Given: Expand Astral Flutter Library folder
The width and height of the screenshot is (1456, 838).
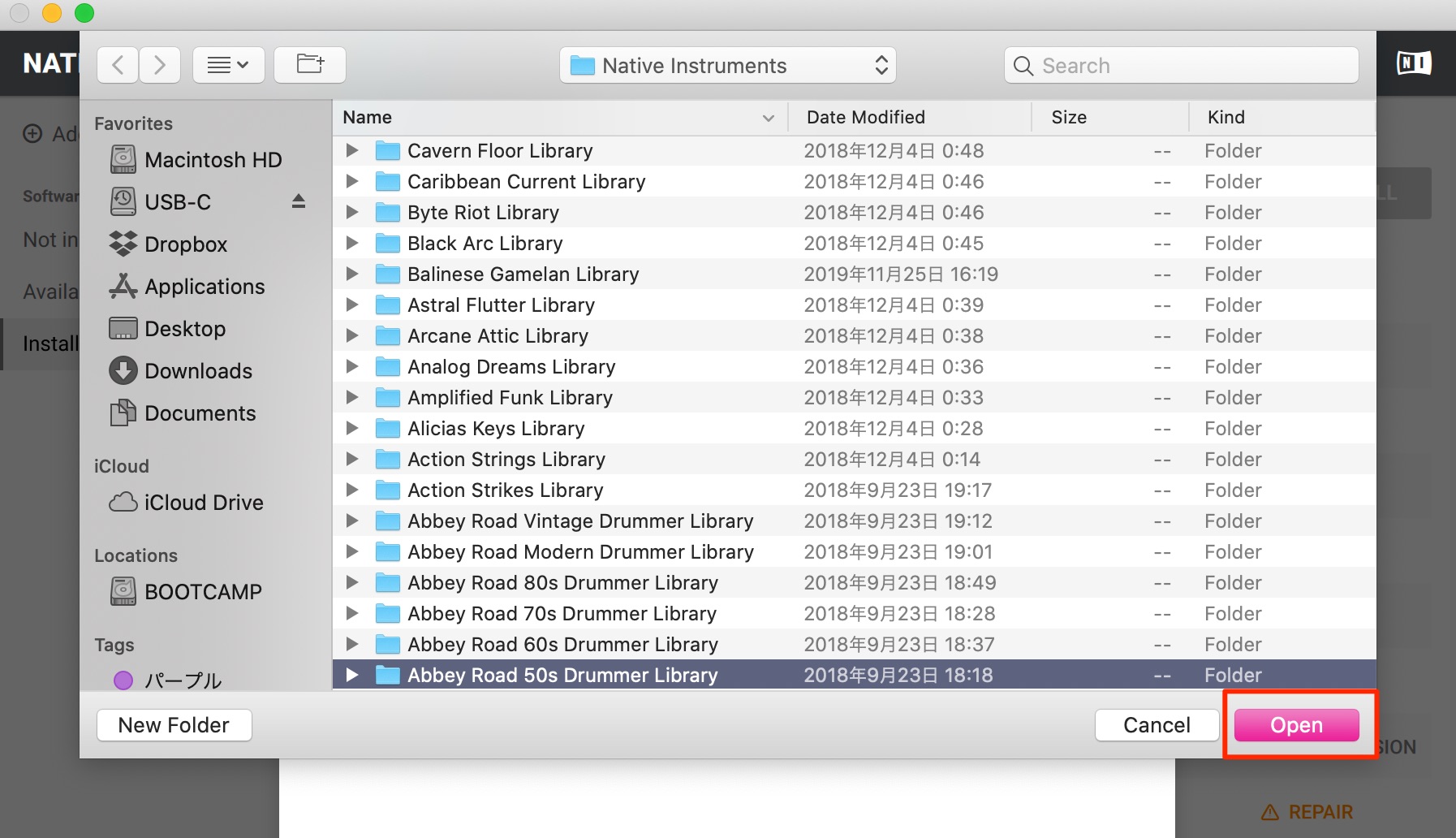Looking at the screenshot, I should [x=352, y=305].
